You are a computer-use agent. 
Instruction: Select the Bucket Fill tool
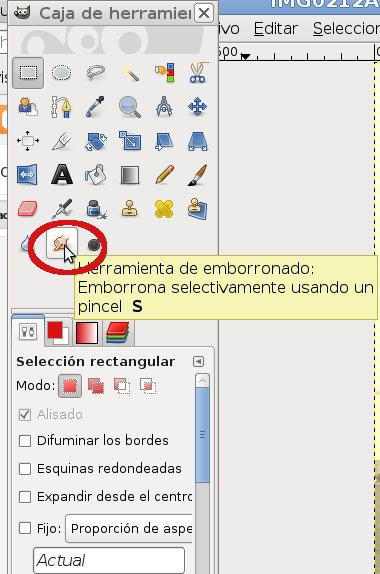pyautogui.click(x=96, y=175)
